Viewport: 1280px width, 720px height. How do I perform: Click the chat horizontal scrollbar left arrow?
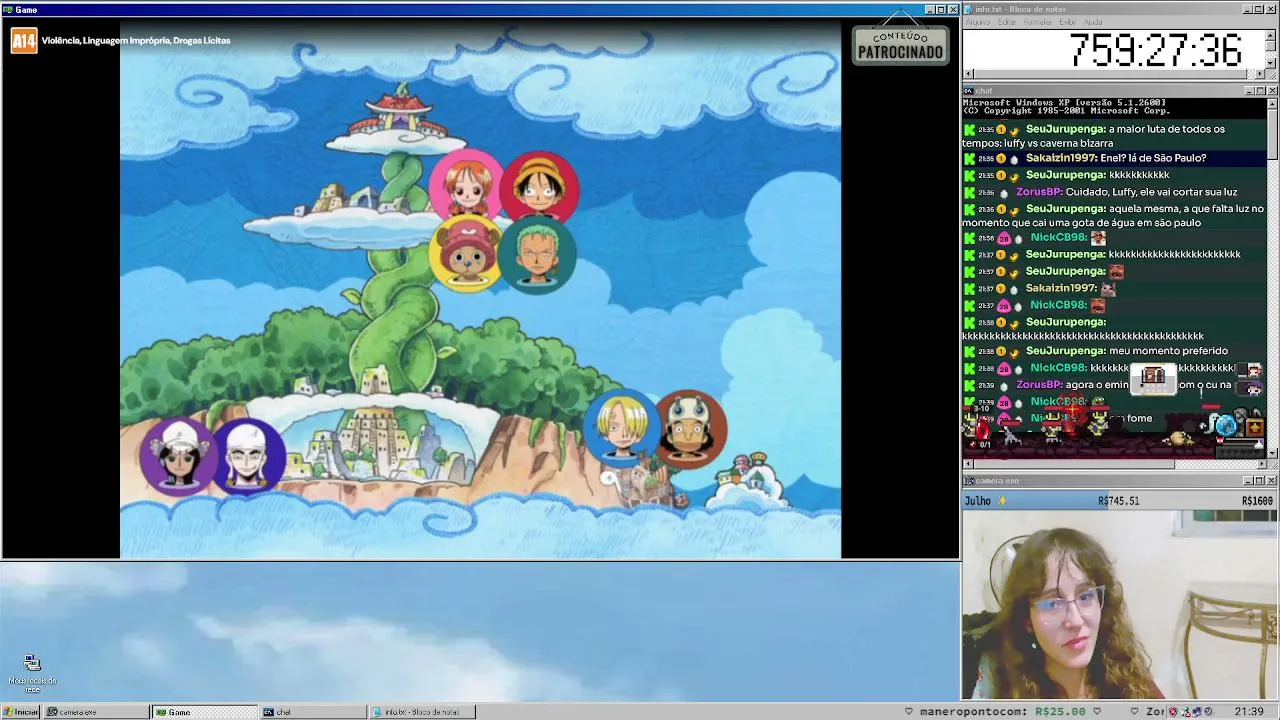click(x=968, y=464)
